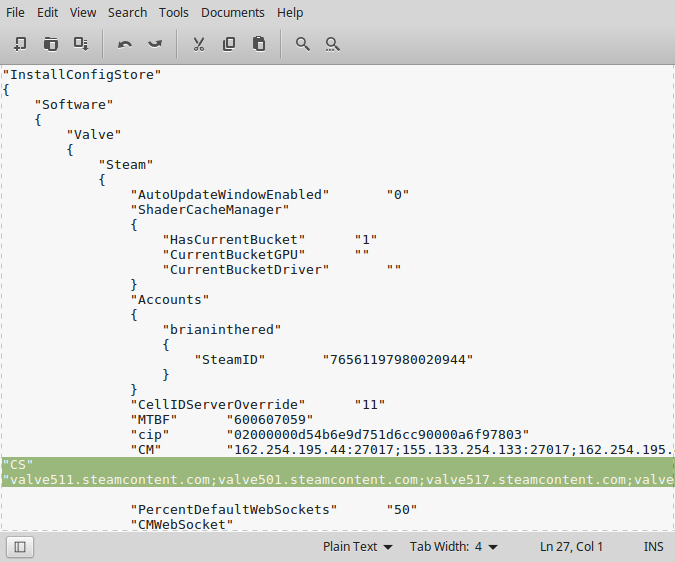Screen dimensions: 675x562
Task: Open the Search menu
Action: coord(127,12)
